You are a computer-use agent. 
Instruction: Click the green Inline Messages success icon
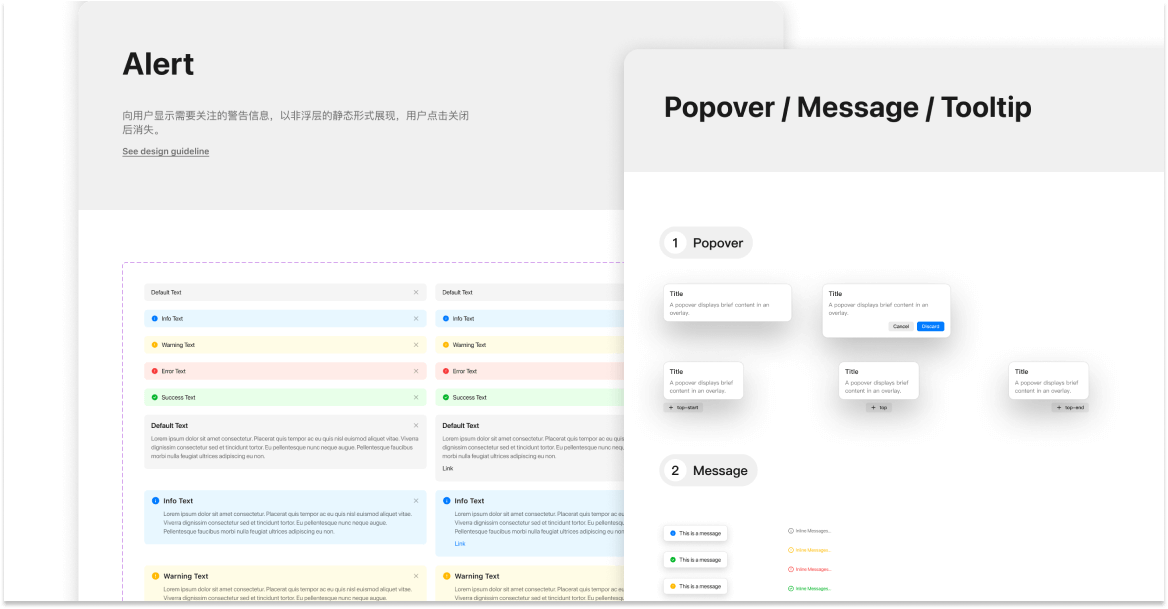(x=791, y=588)
